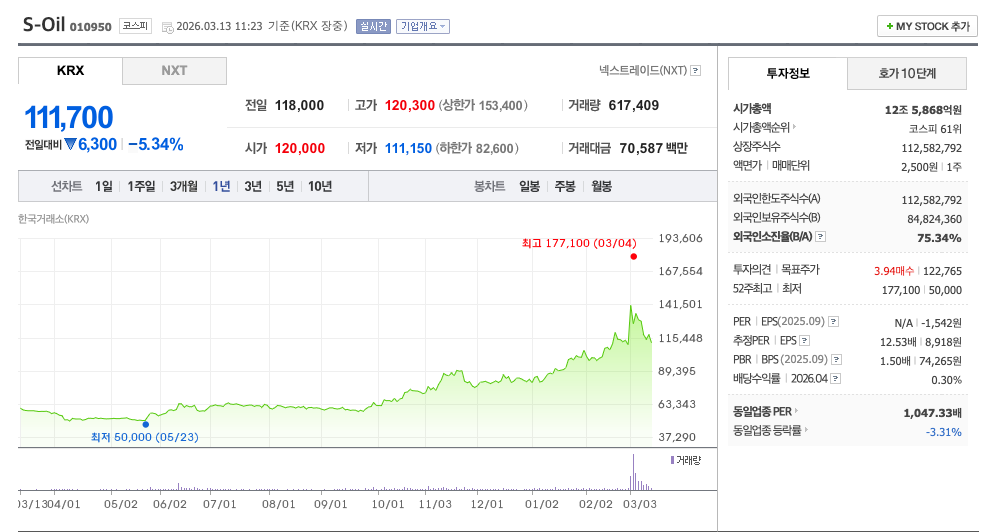Click the current price 111,700
The height and width of the screenshot is (532, 1008).
click(x=69, y=118)
